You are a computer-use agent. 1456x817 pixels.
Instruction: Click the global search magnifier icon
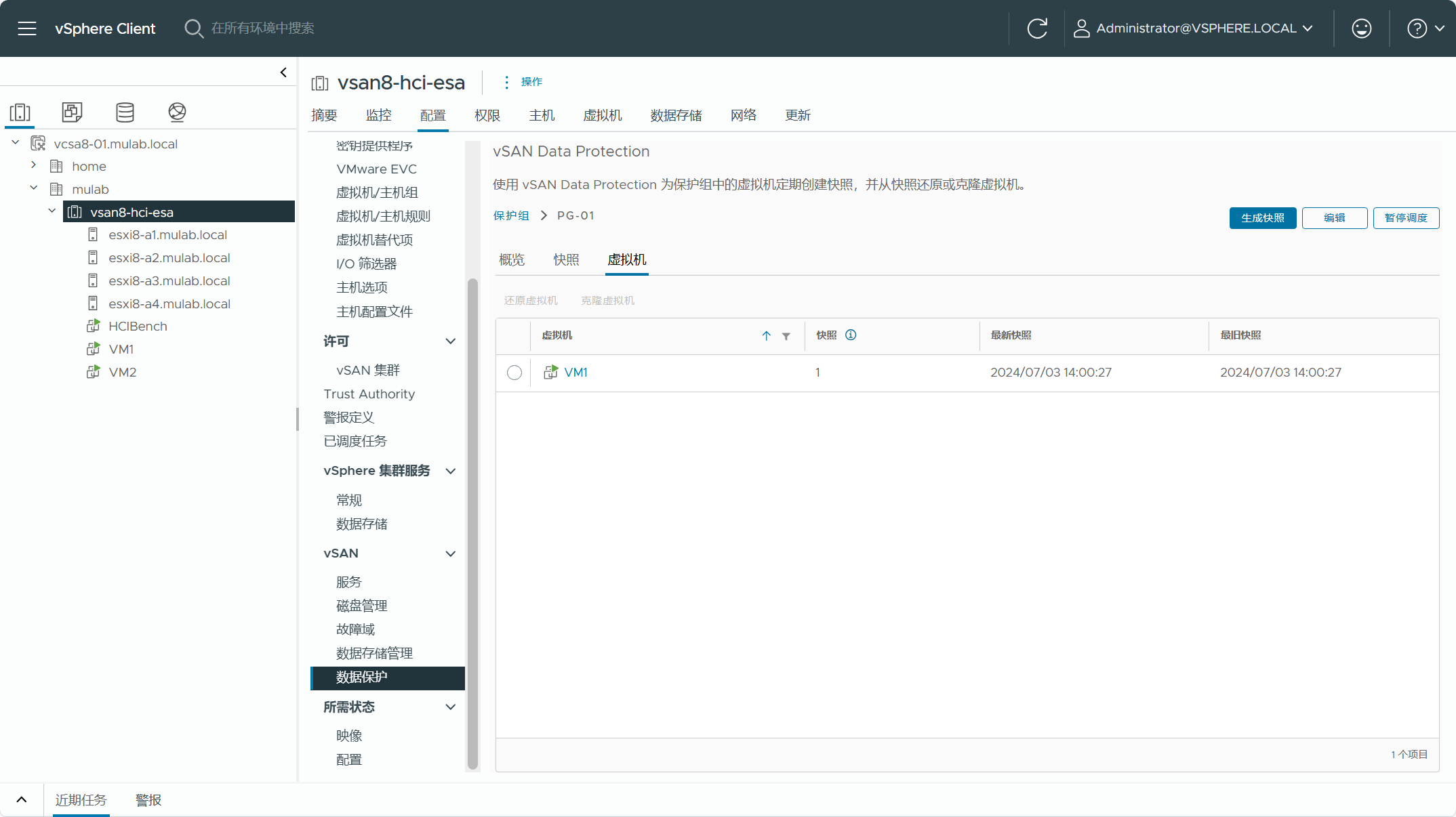pyautogui.click(x=194, y=28)
